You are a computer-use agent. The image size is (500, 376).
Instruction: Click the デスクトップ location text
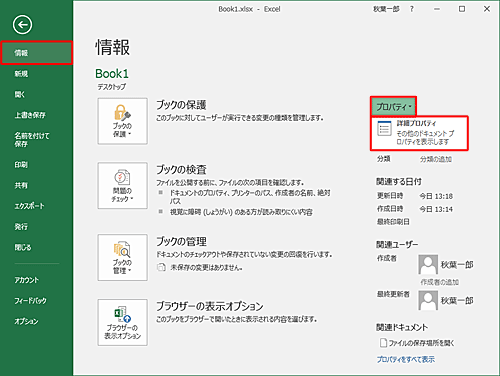[111, 87]
